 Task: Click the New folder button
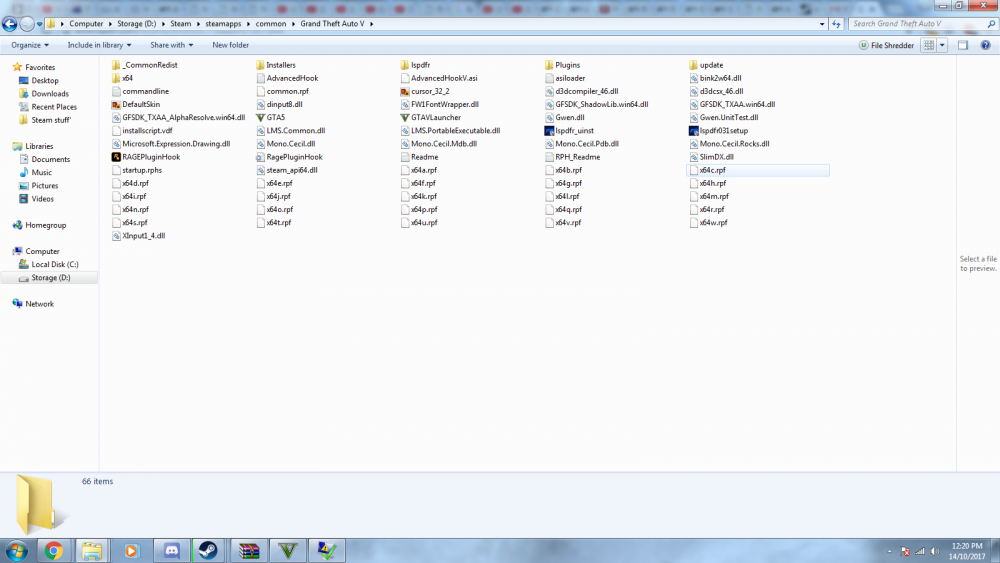[230, 45]
